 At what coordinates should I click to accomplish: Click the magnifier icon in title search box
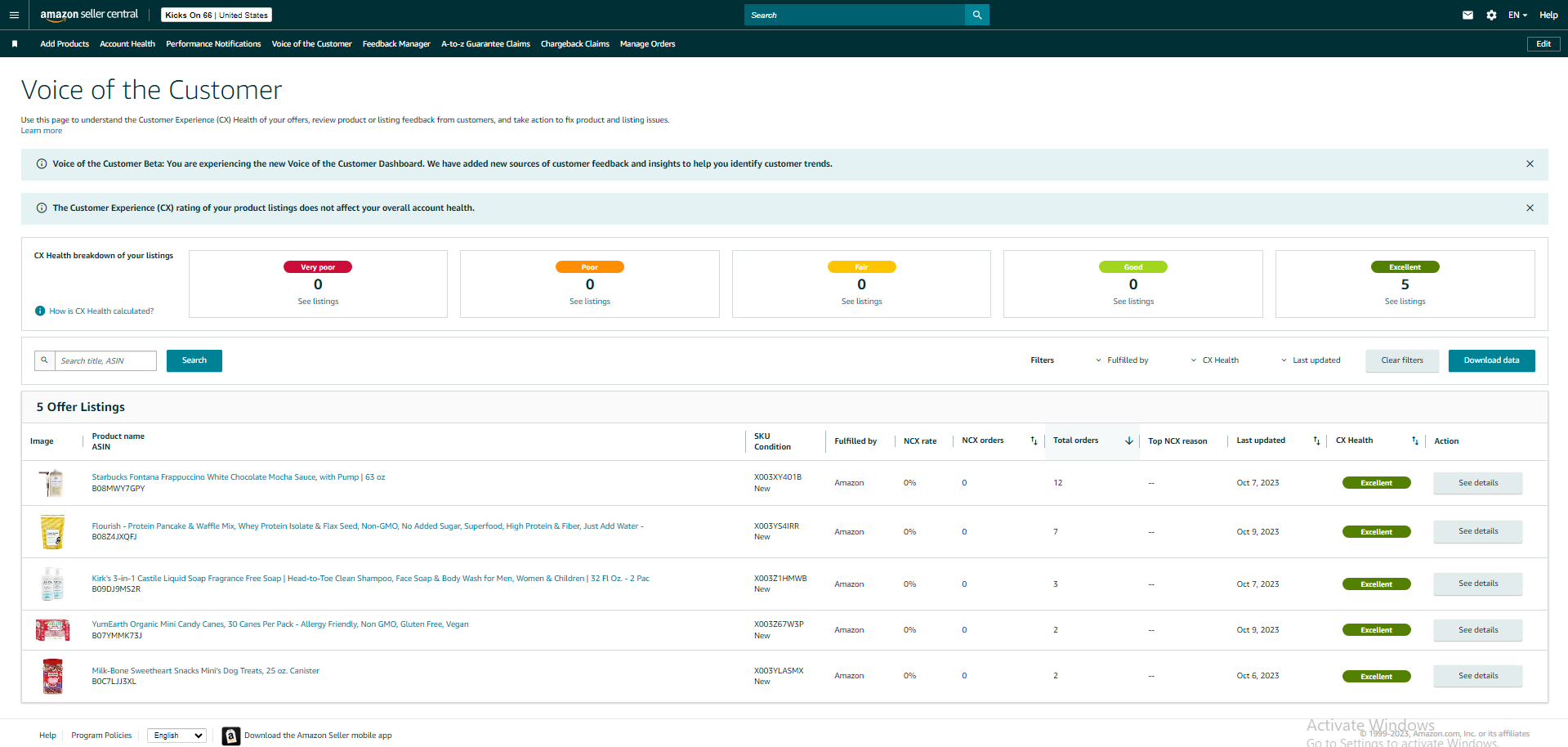[45, 360]
